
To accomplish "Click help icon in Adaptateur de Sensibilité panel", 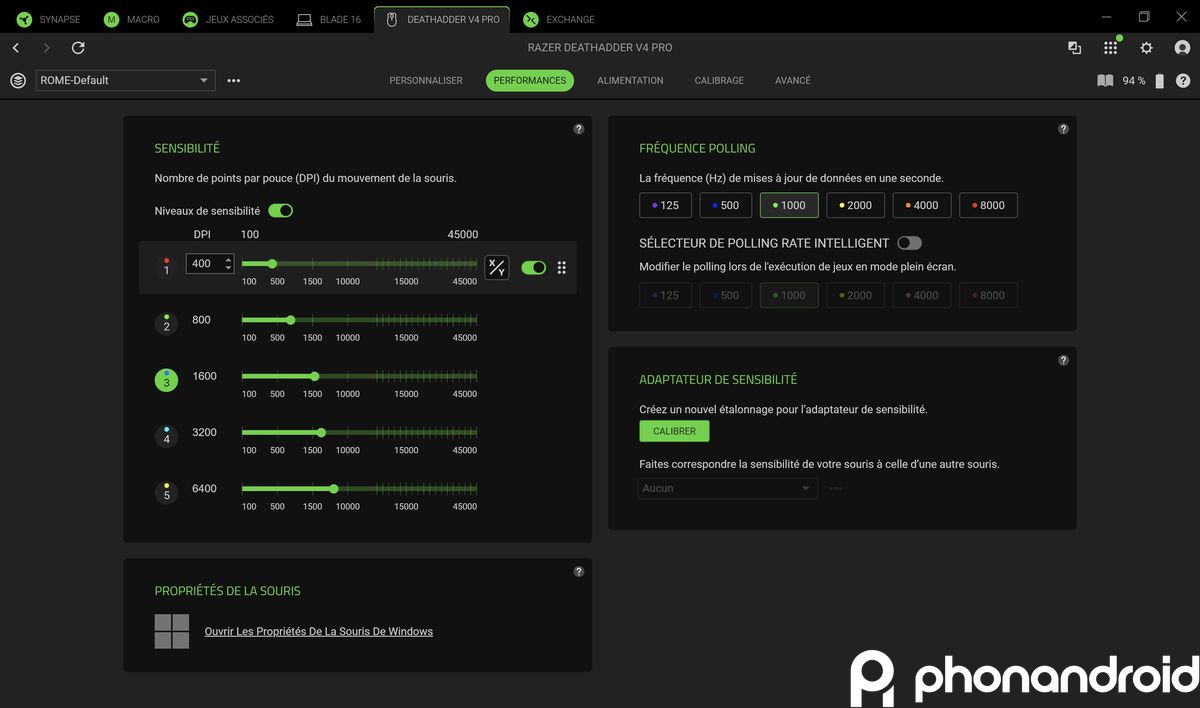I will click(1063, 360).
